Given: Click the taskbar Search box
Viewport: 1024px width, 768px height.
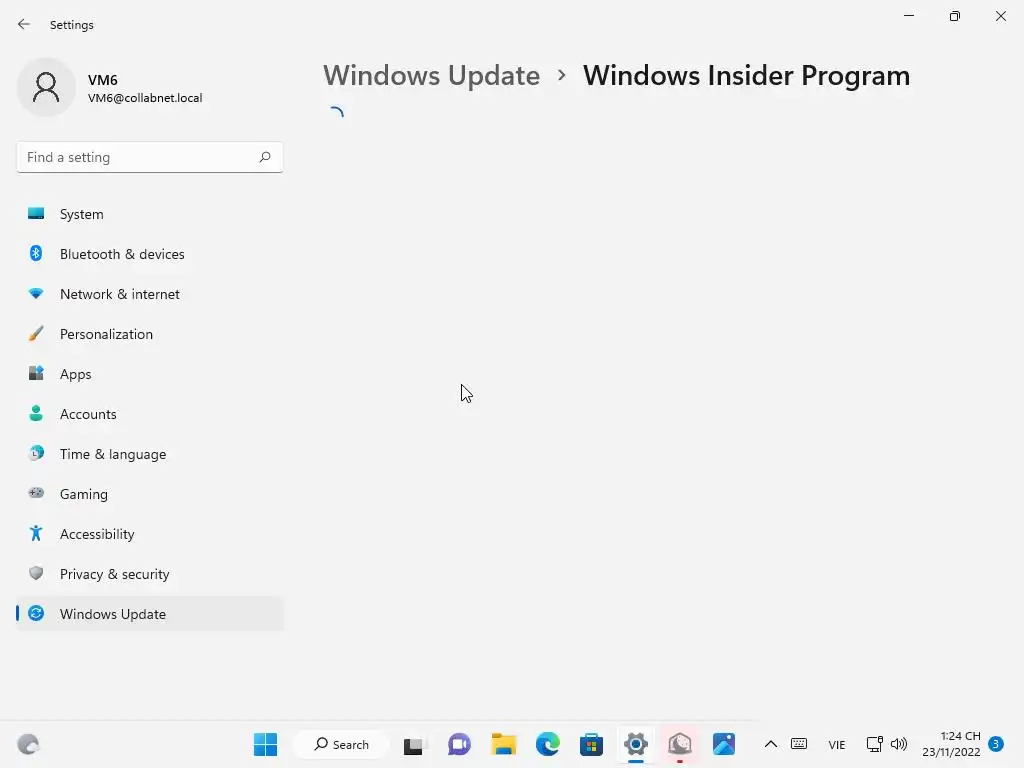Looking at the screenshot, I should [342, 744].
